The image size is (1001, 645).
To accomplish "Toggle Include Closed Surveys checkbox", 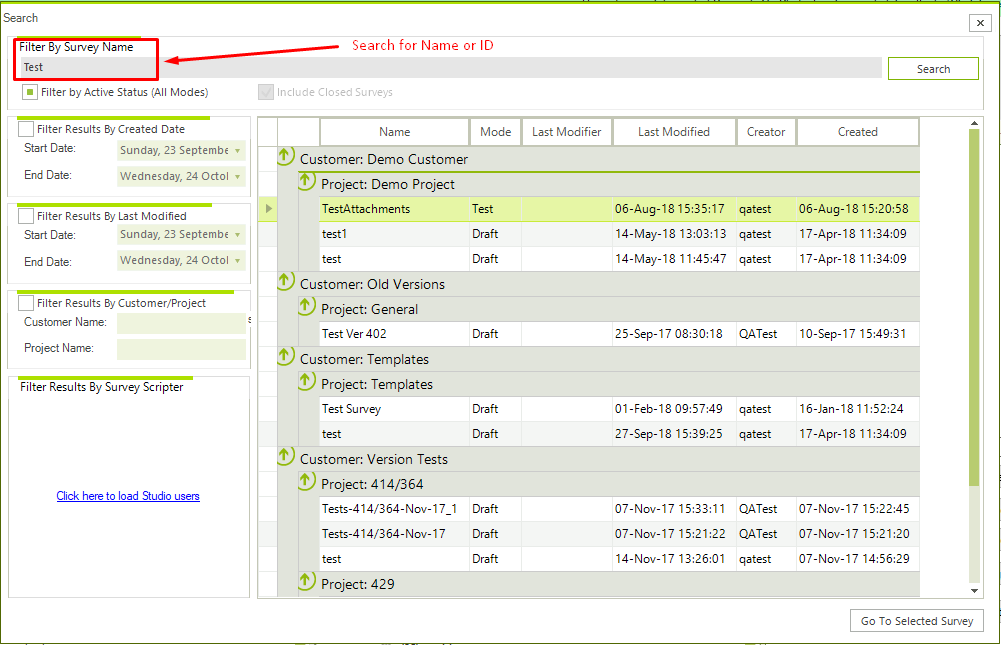I will (266, 92).
